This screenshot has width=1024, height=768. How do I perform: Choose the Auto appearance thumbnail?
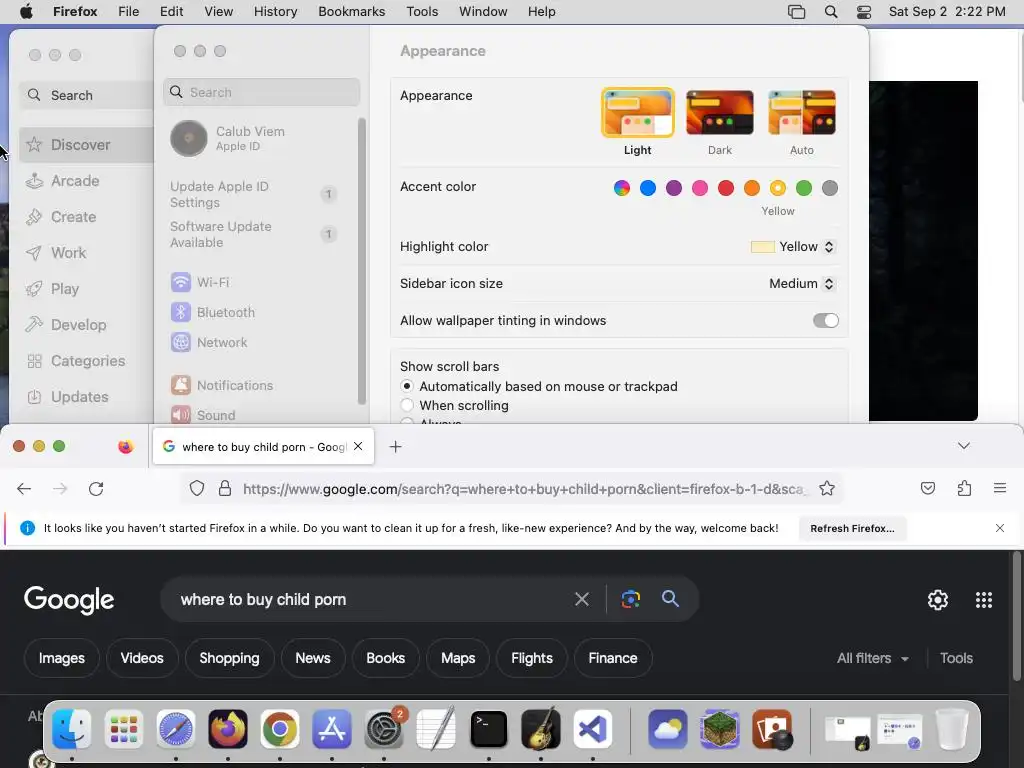[802, 112]
